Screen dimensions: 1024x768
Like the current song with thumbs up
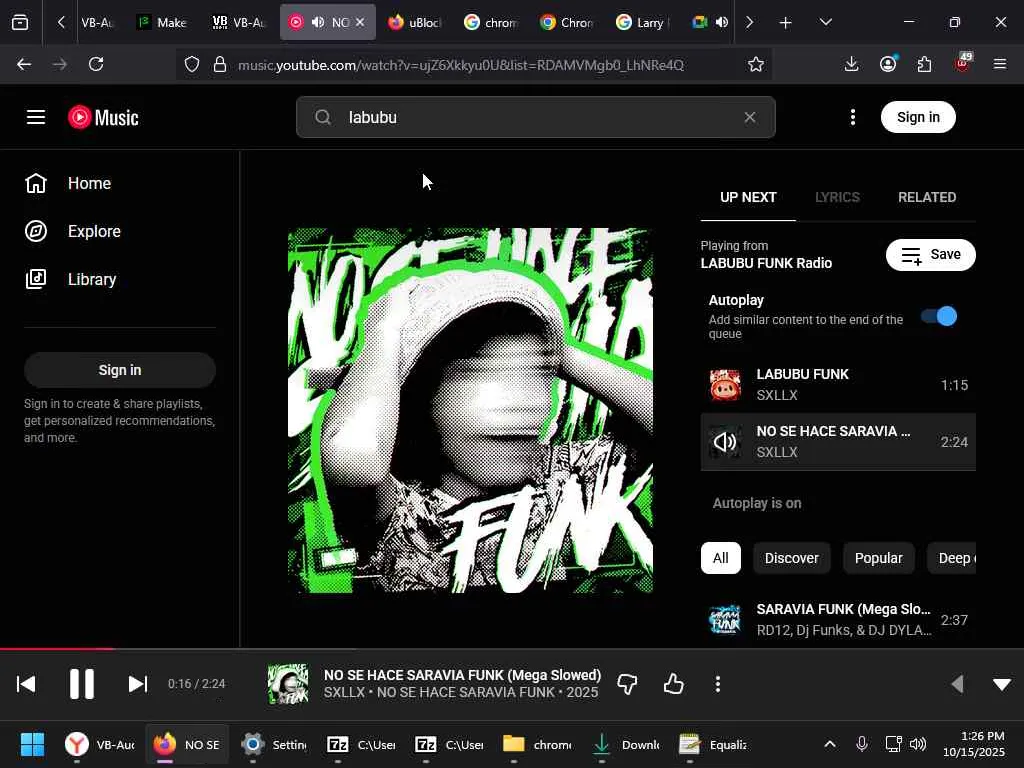673,684
